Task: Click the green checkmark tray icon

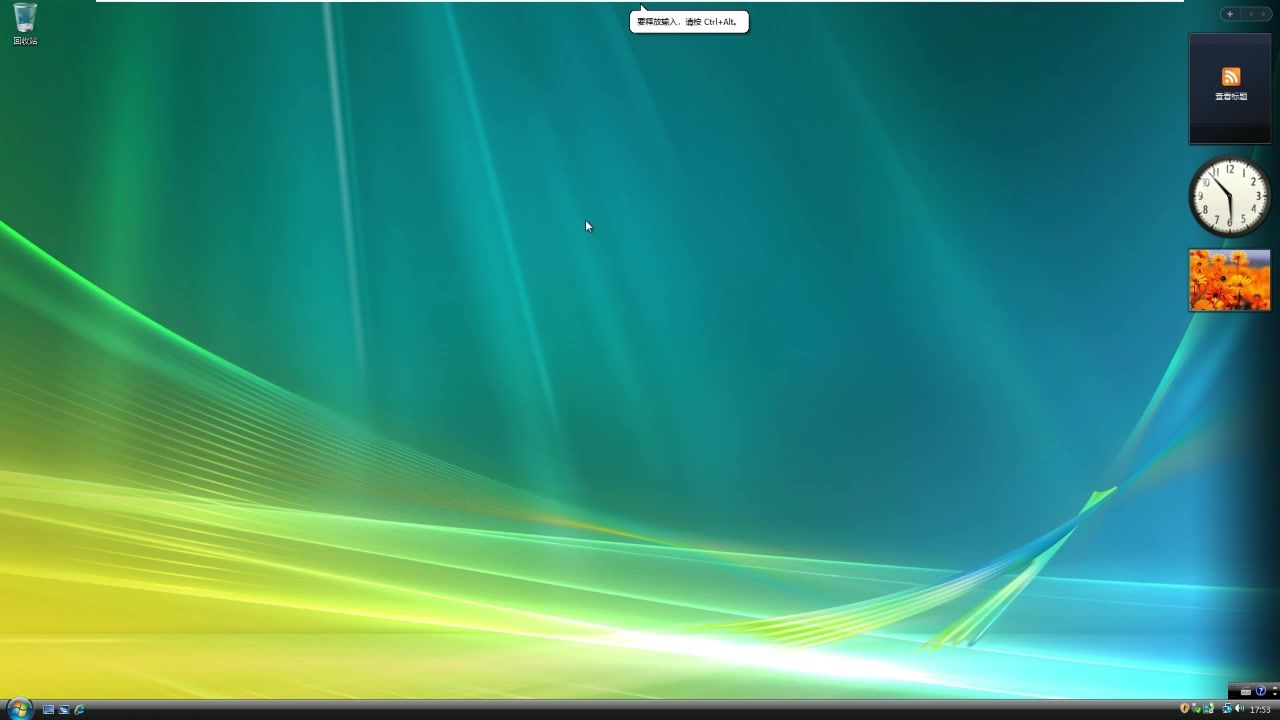Action: click(x=1196, y=709)
